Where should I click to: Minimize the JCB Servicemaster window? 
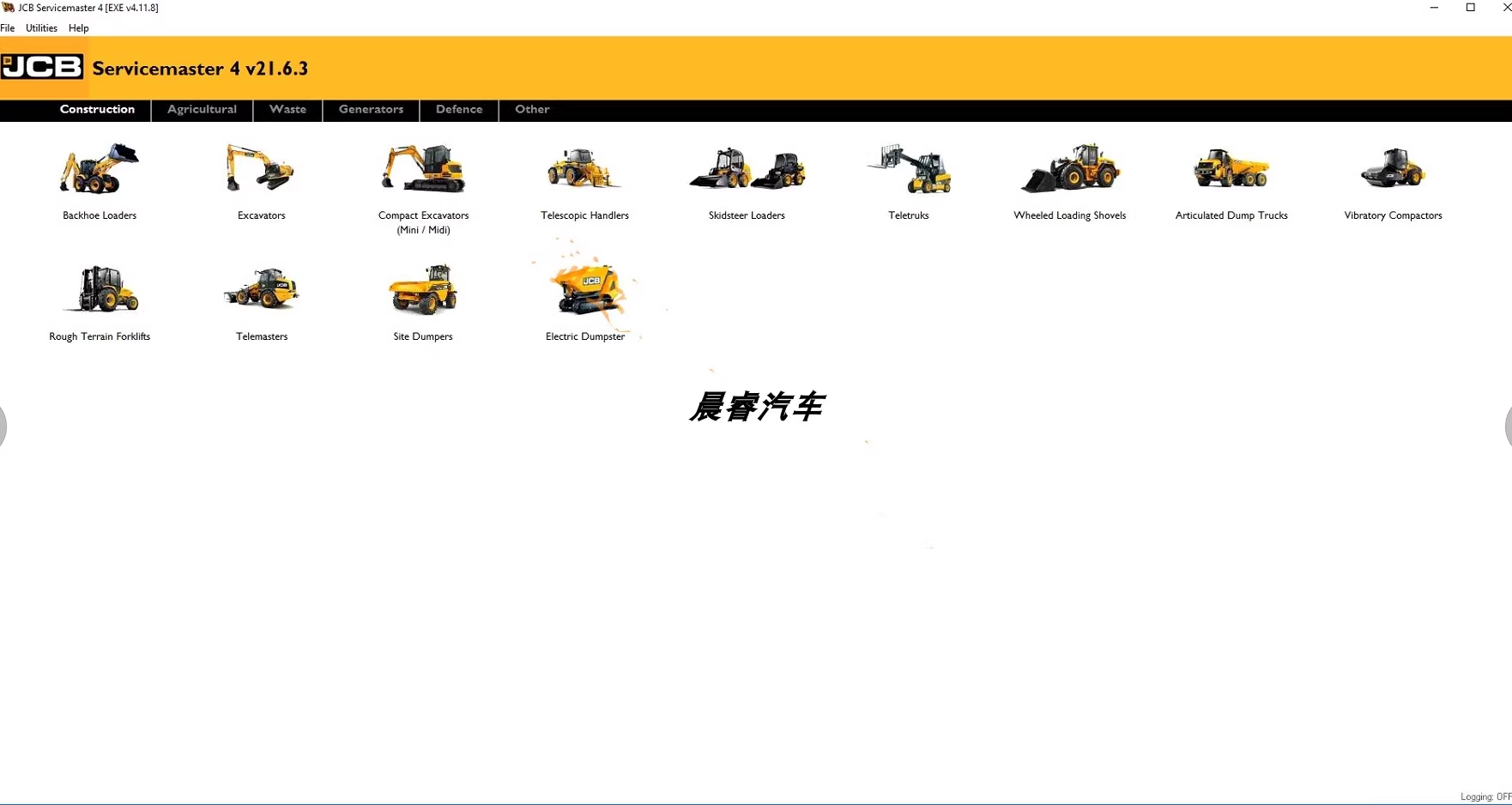1434,8
